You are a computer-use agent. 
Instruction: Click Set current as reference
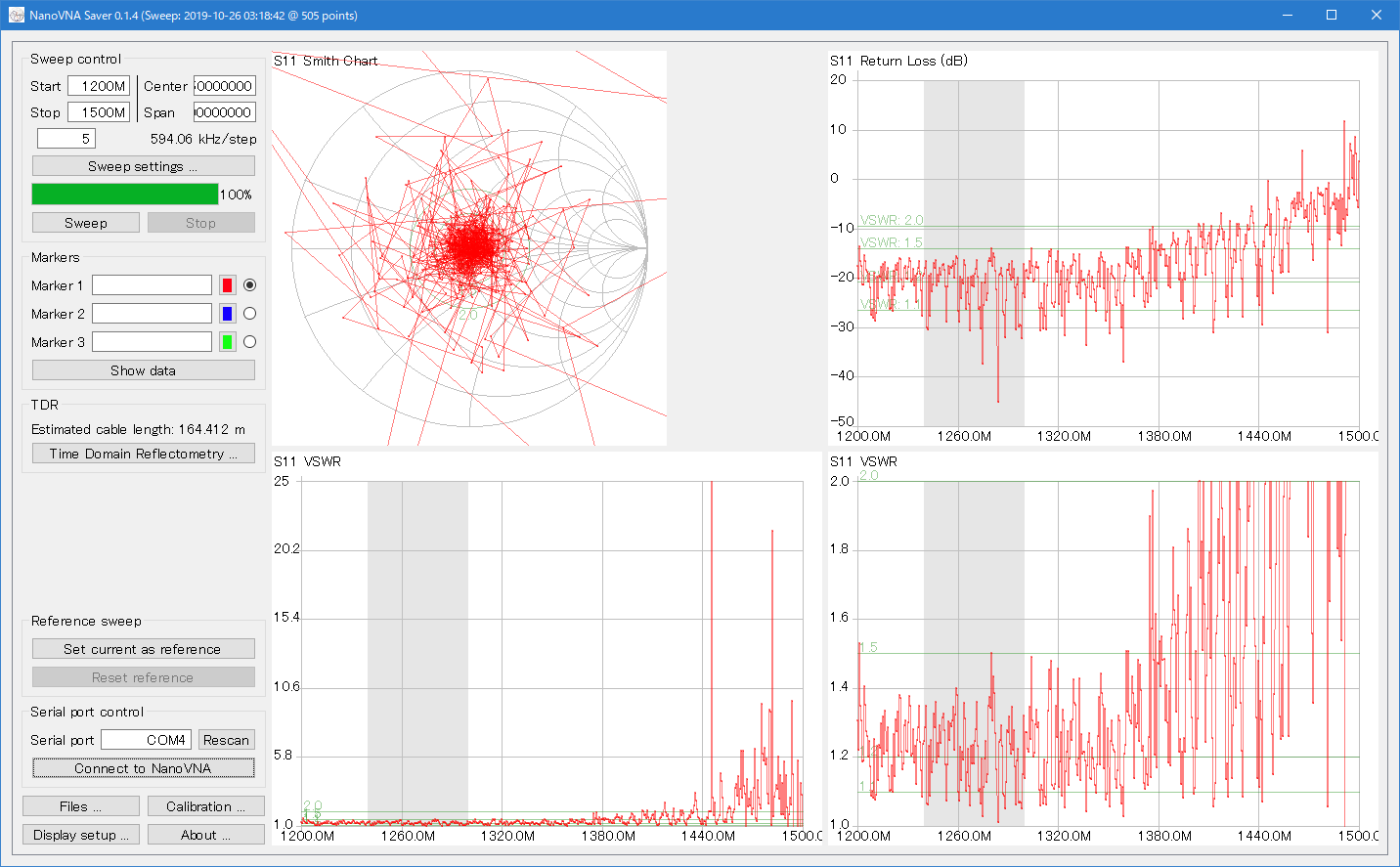point(144,649)
